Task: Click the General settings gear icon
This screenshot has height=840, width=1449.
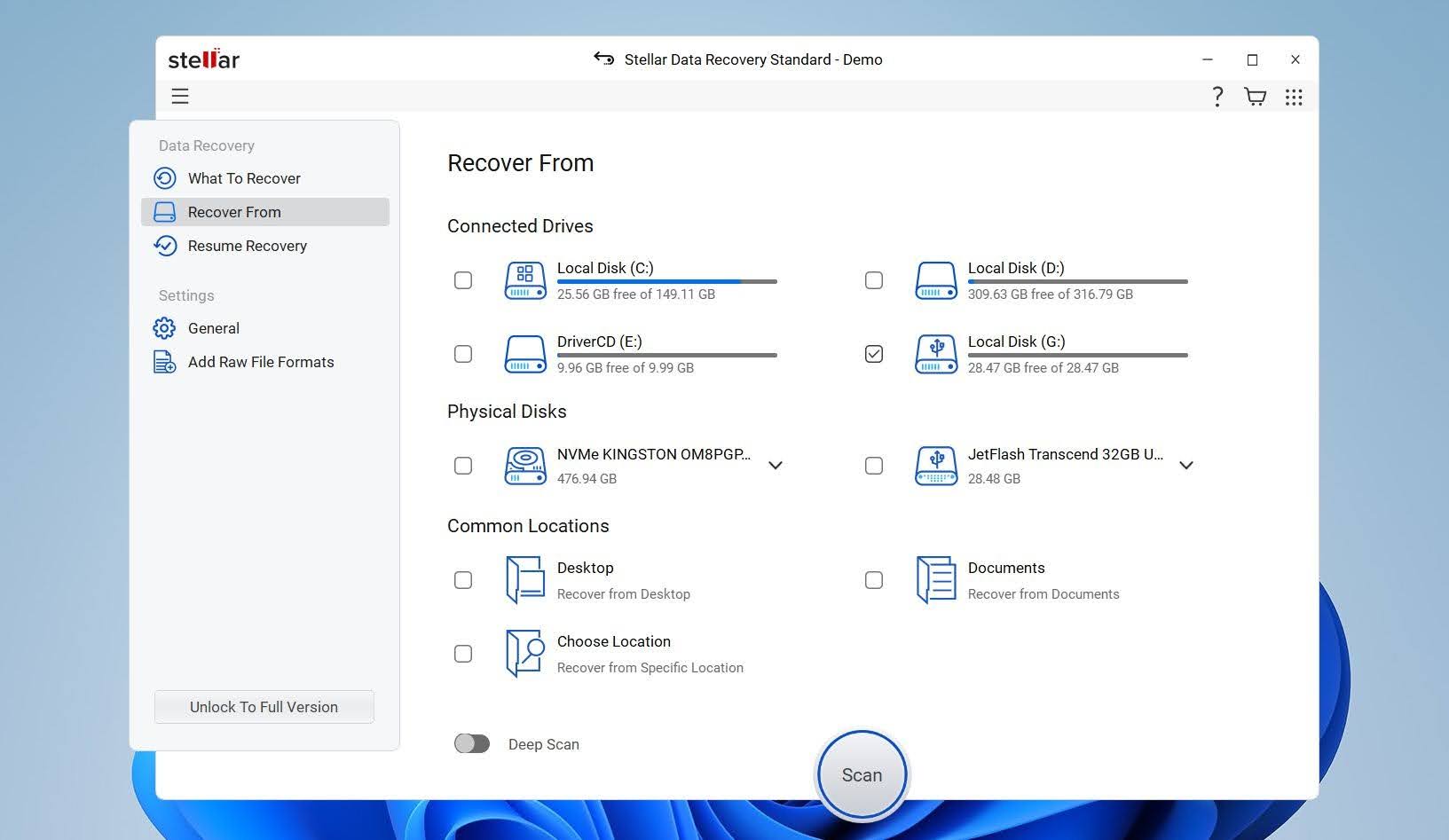Action: (x=164, y=328)
